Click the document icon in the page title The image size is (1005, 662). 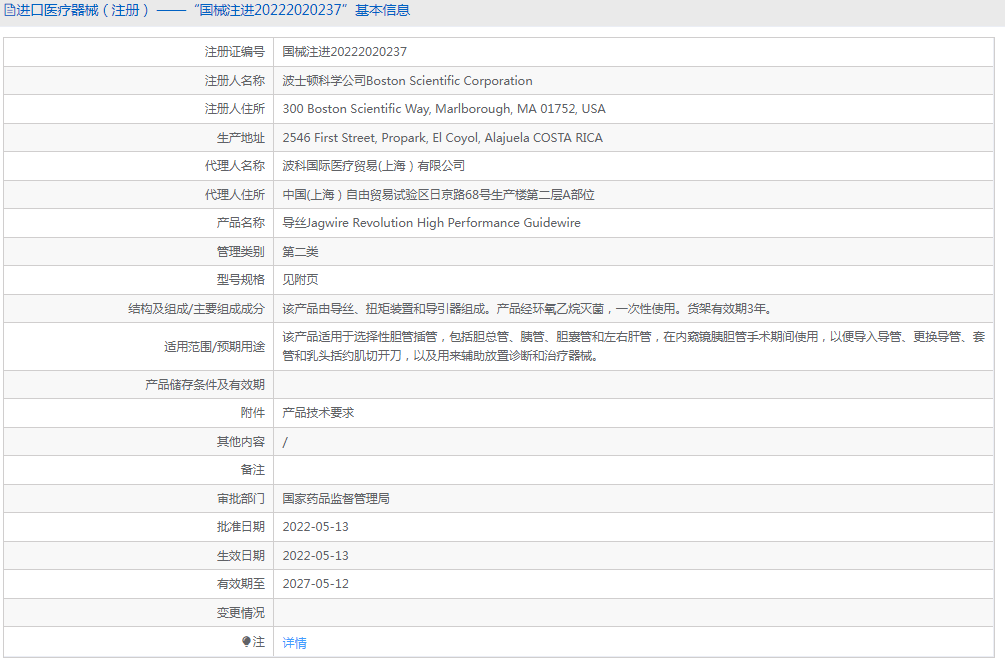pos(9,10)
